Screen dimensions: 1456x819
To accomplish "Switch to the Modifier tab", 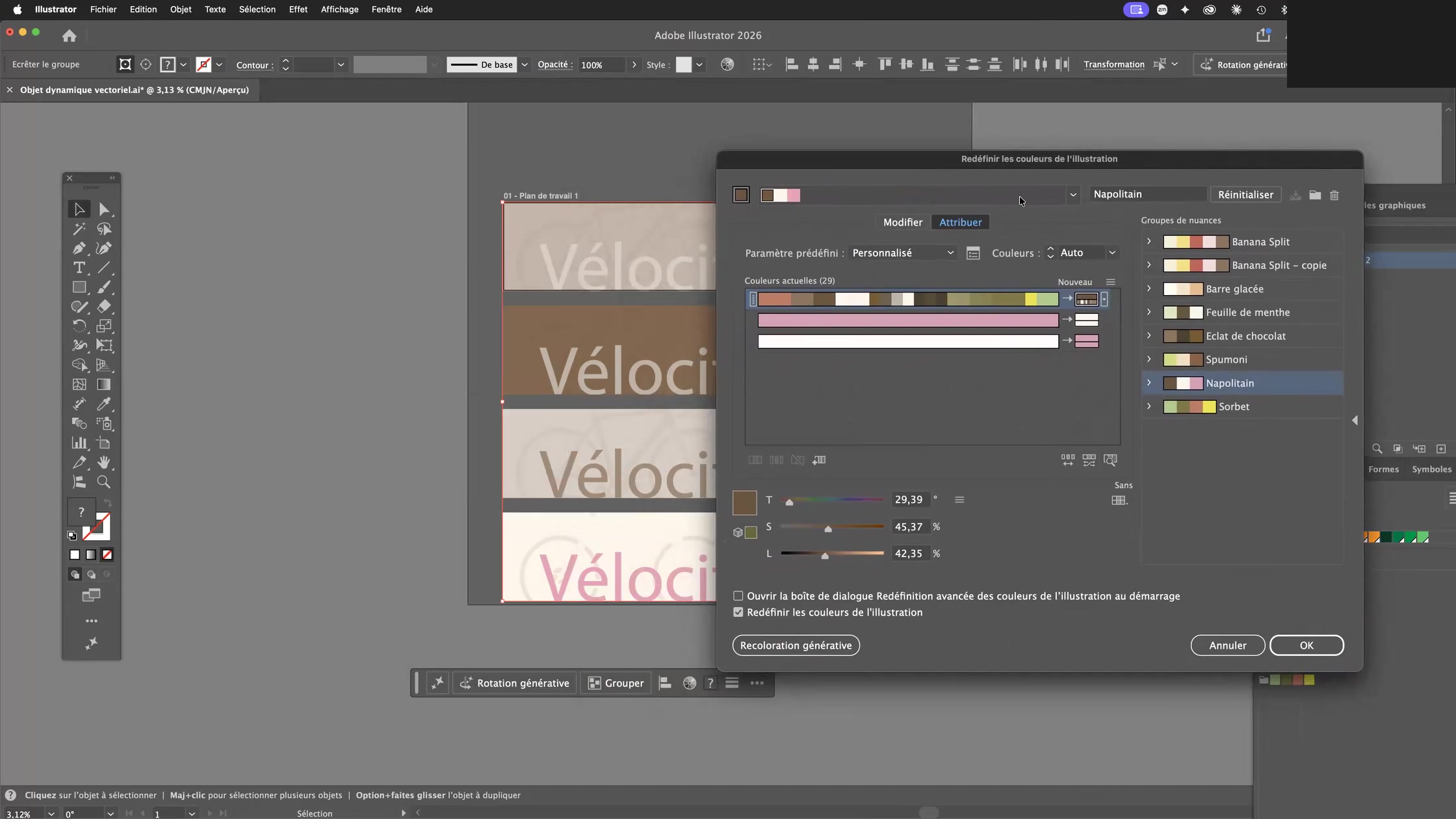I will 903,222.
